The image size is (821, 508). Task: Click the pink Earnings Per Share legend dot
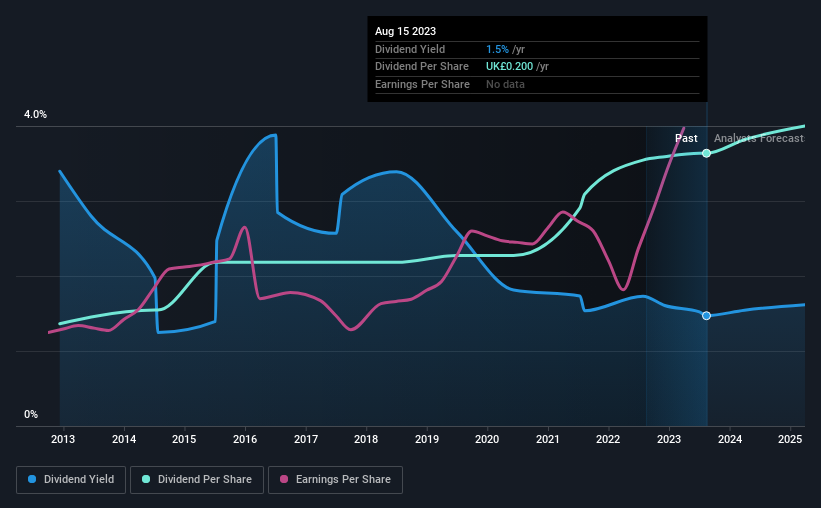pos(284,479)
